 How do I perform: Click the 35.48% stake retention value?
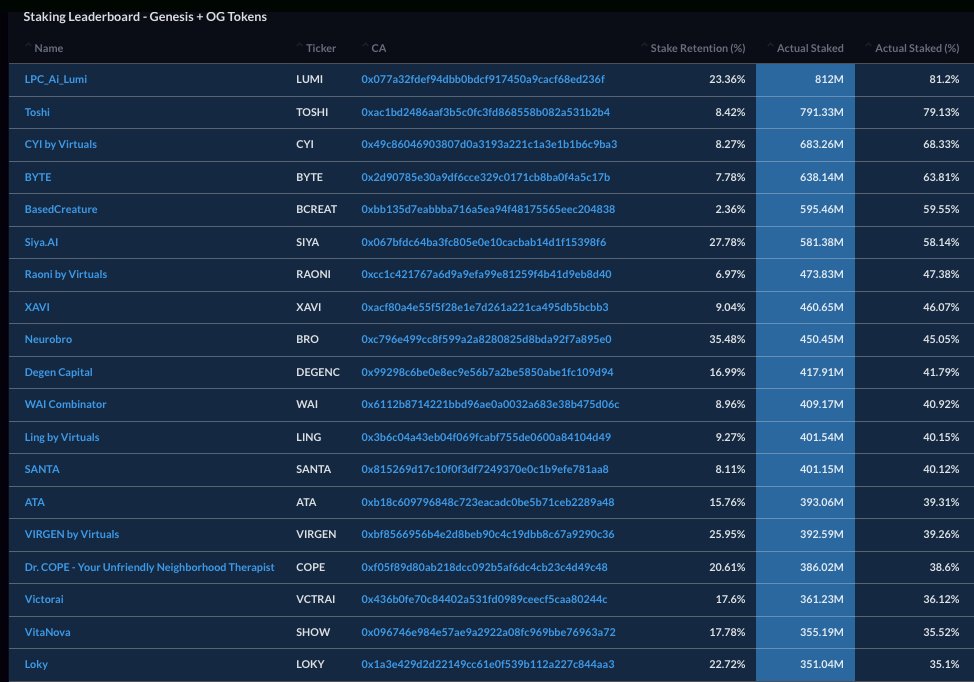point(727,339)
